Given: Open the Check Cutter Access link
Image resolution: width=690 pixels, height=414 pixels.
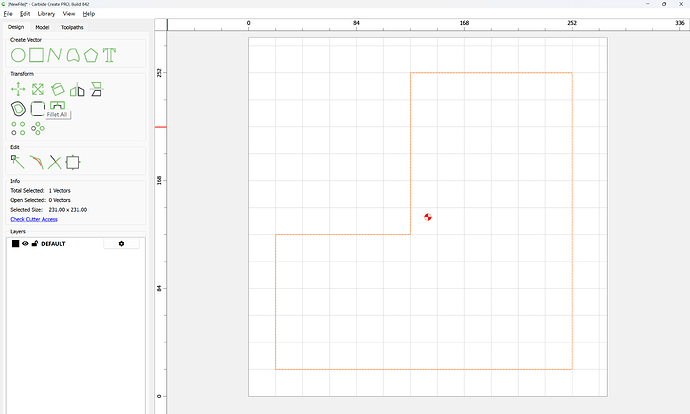Looking at the screenshot, I should [x=34, y=219].
